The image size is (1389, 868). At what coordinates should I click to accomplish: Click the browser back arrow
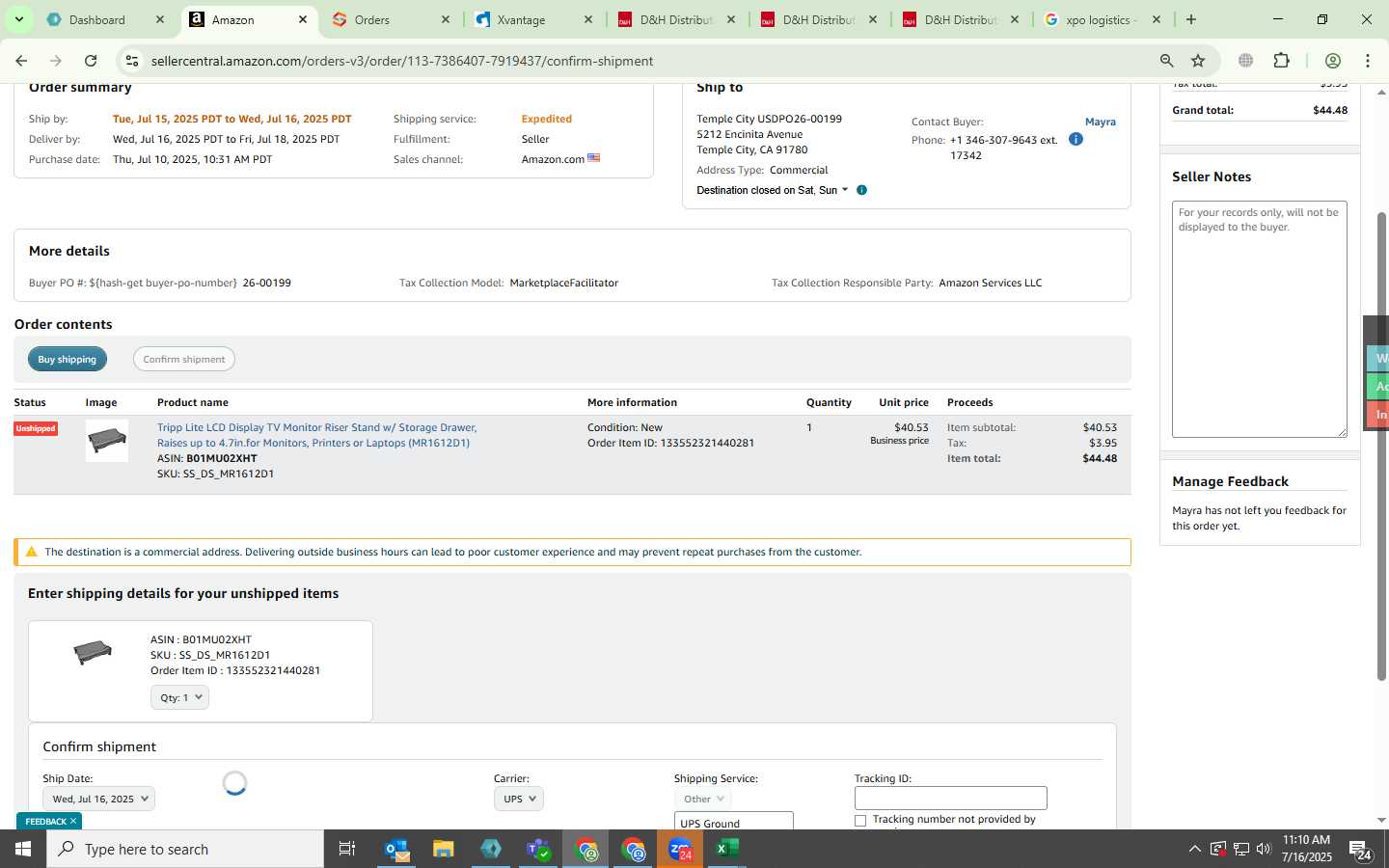21,61
